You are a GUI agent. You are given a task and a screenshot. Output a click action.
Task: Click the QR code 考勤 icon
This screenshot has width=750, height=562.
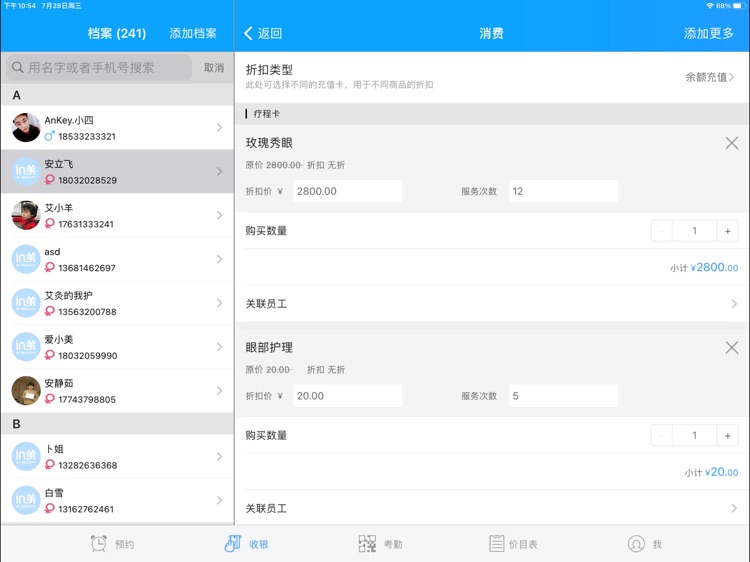point(367,544)
